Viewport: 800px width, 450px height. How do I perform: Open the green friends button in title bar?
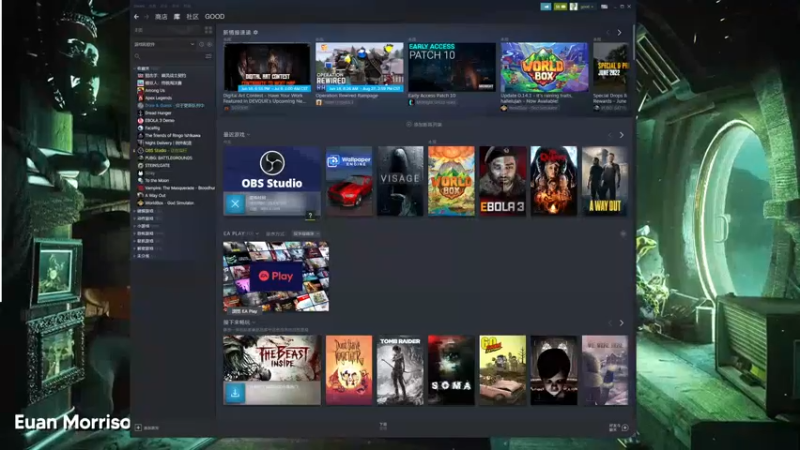point(560,7)
